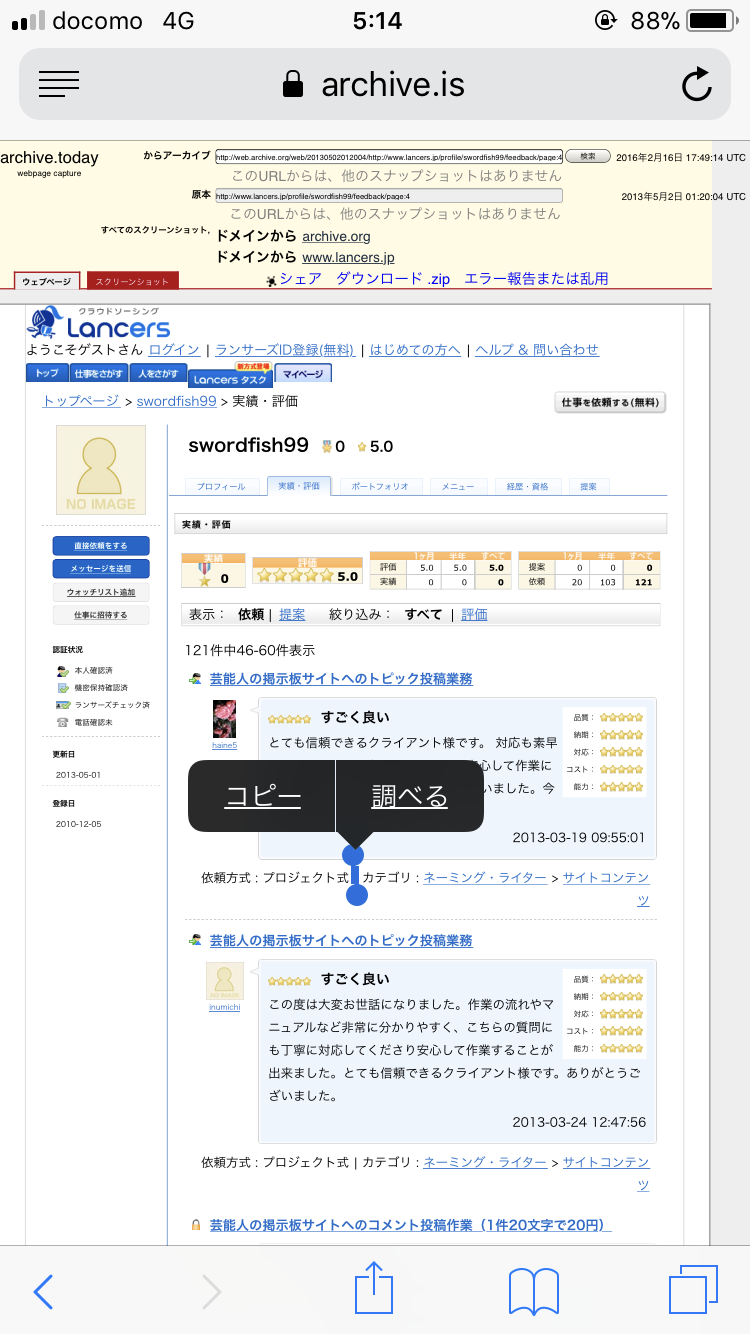Click the 仕事に招待する button
Screen dimensions: 750x1334
click(x=101, y=615)
